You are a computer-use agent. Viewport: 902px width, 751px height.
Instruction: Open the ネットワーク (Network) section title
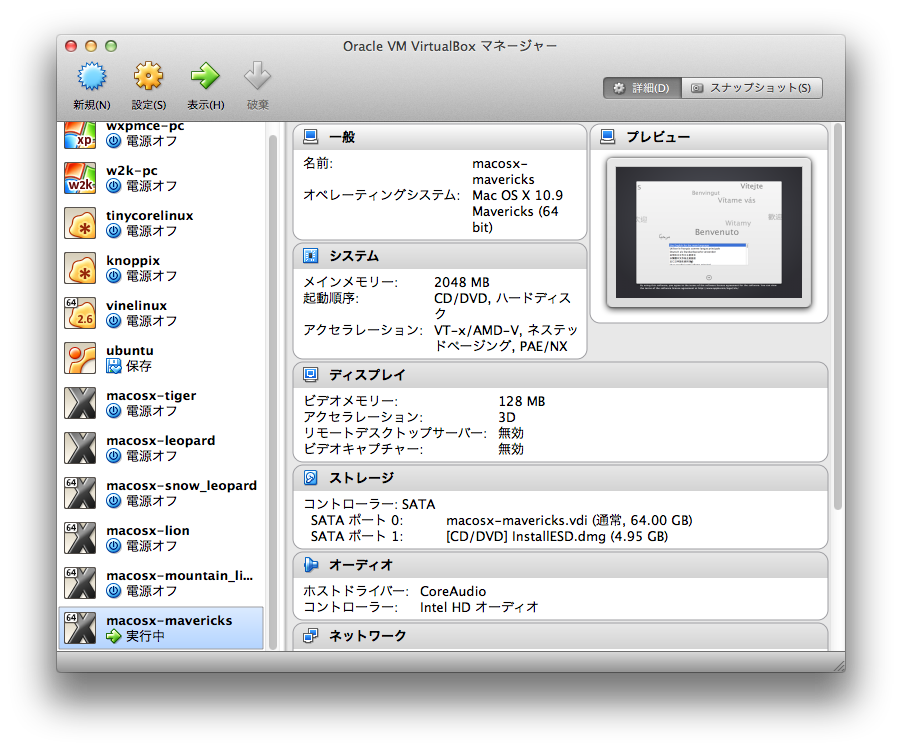pos(367,636)
